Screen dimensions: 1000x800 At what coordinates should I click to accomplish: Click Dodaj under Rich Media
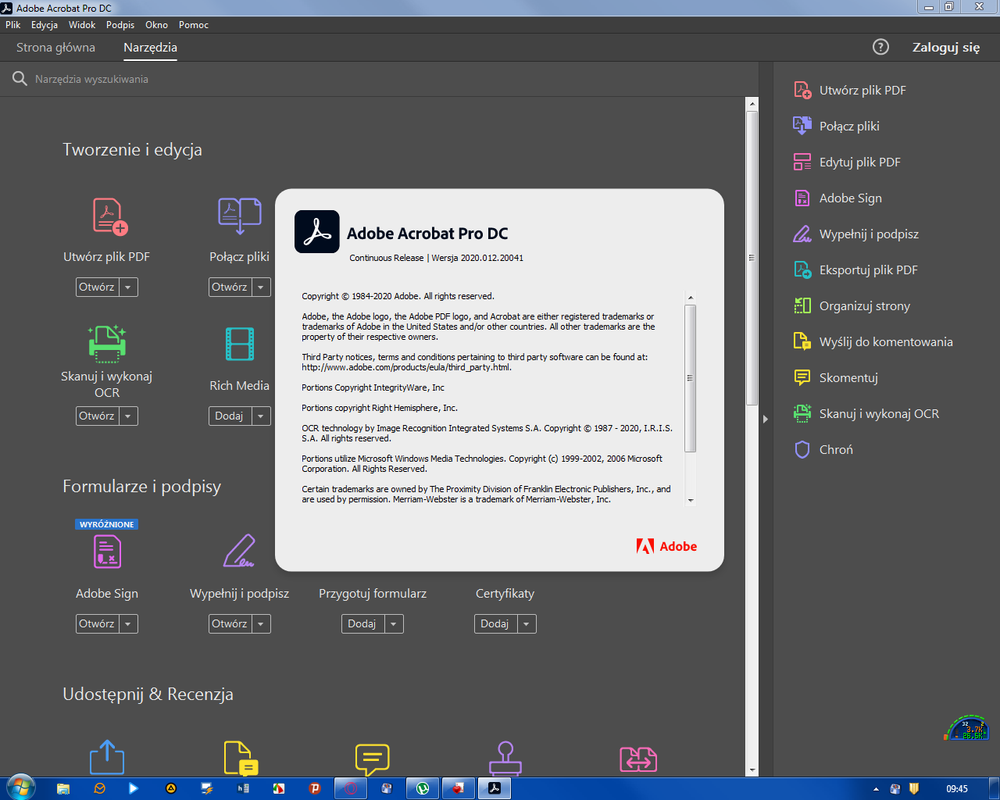click(x=230, y=416)
